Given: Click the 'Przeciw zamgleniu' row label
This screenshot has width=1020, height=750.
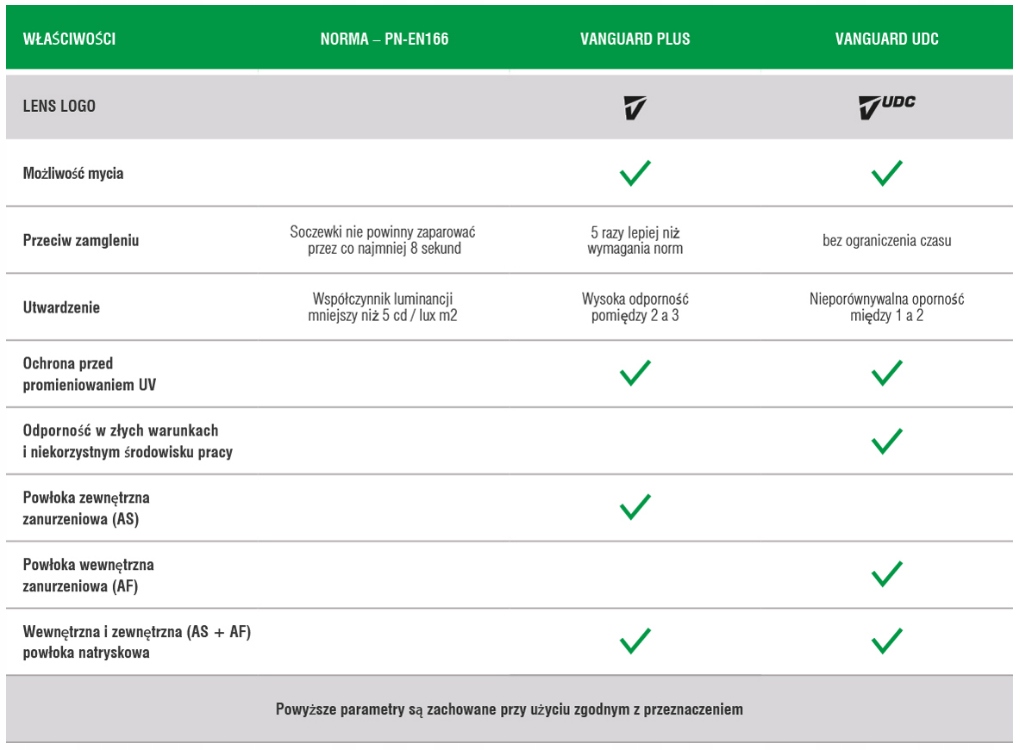Looking at the screenshot, I should coord(81,241).
